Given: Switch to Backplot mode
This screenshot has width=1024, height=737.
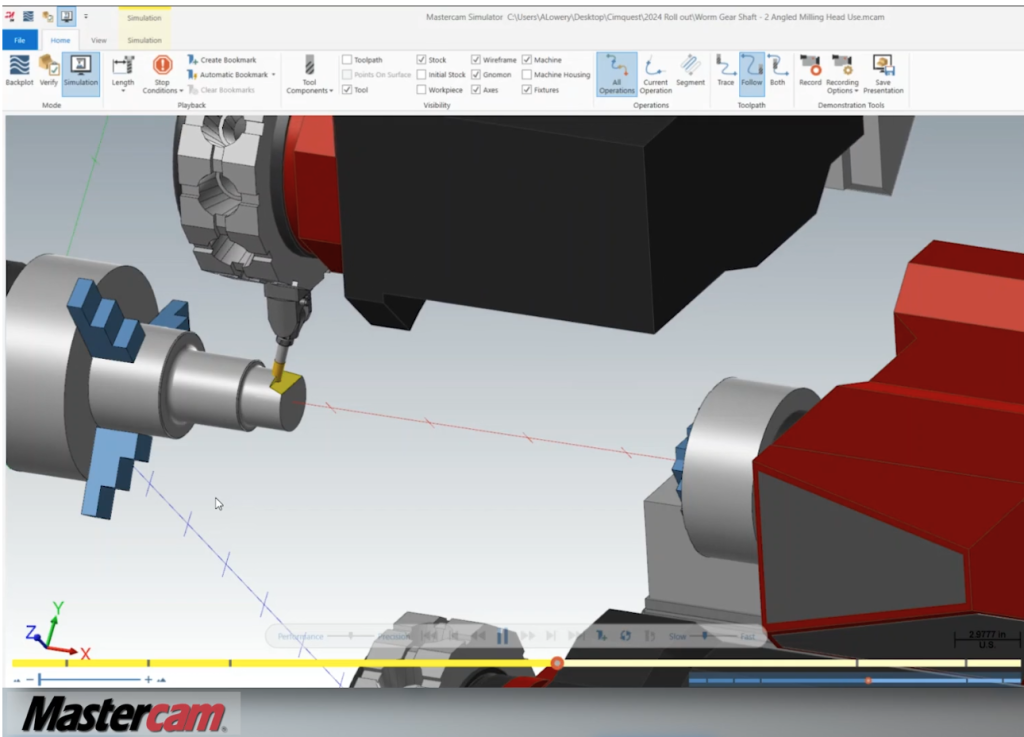Looking at the screenshot, I should click(19, 71).
